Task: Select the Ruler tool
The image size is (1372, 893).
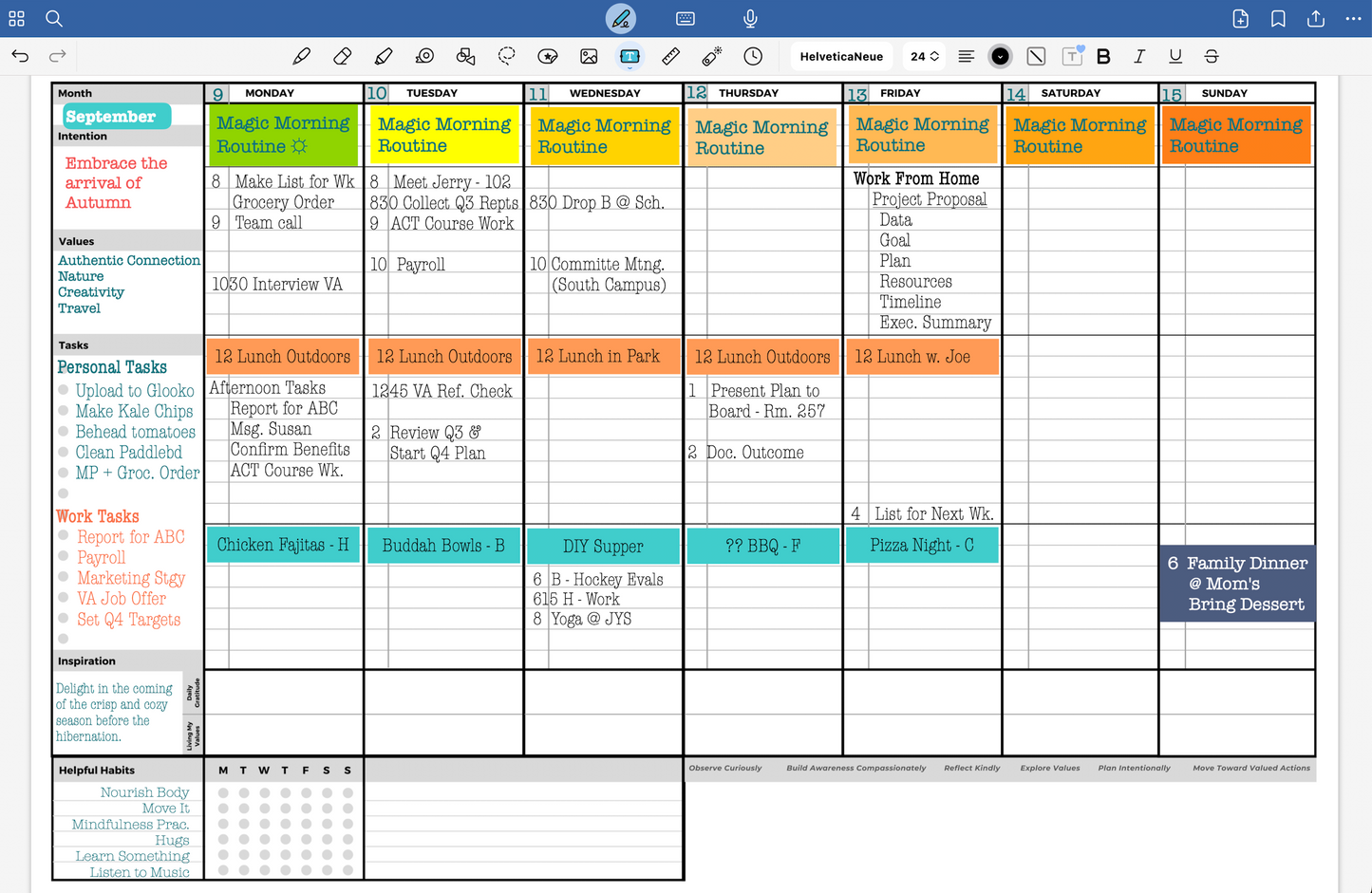Action: 671,57
